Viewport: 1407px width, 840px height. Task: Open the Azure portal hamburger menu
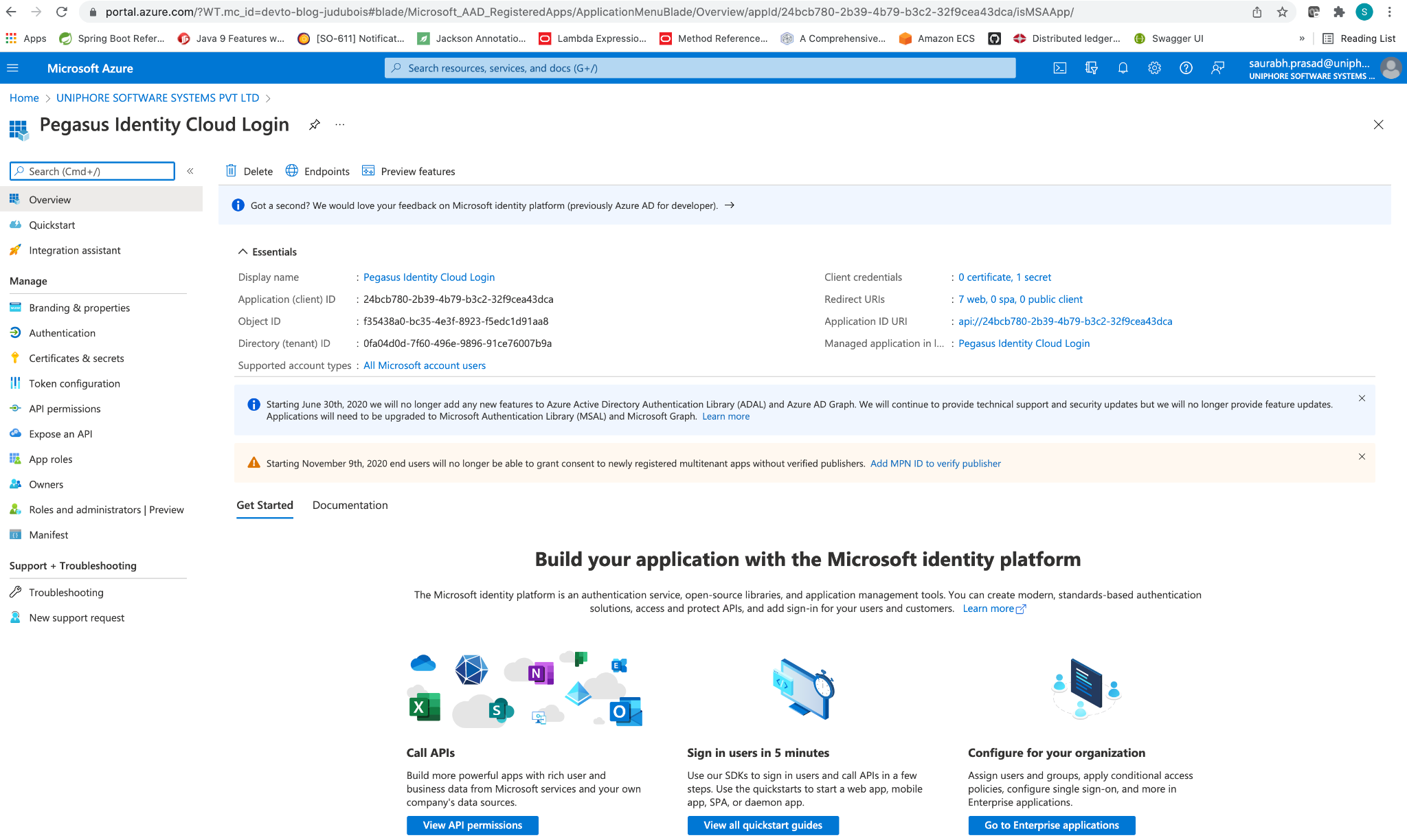(x=12, y=68)
